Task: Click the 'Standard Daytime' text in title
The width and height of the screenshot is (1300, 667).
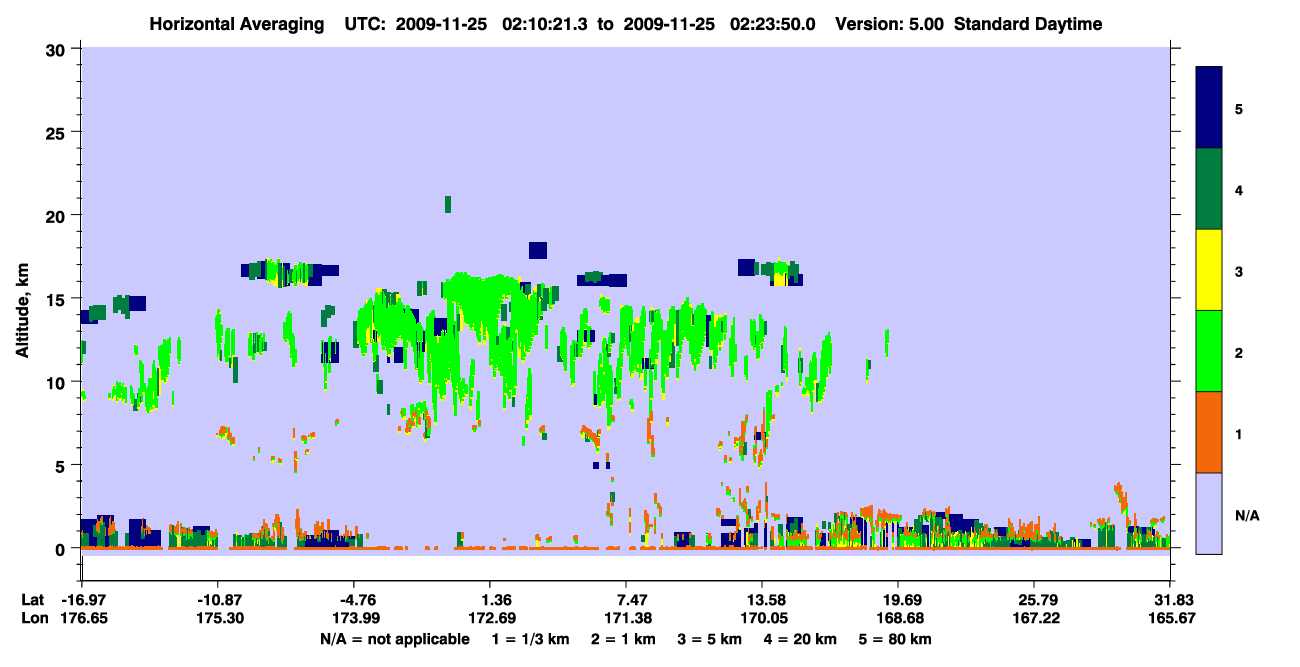Action: (1028, 24)
